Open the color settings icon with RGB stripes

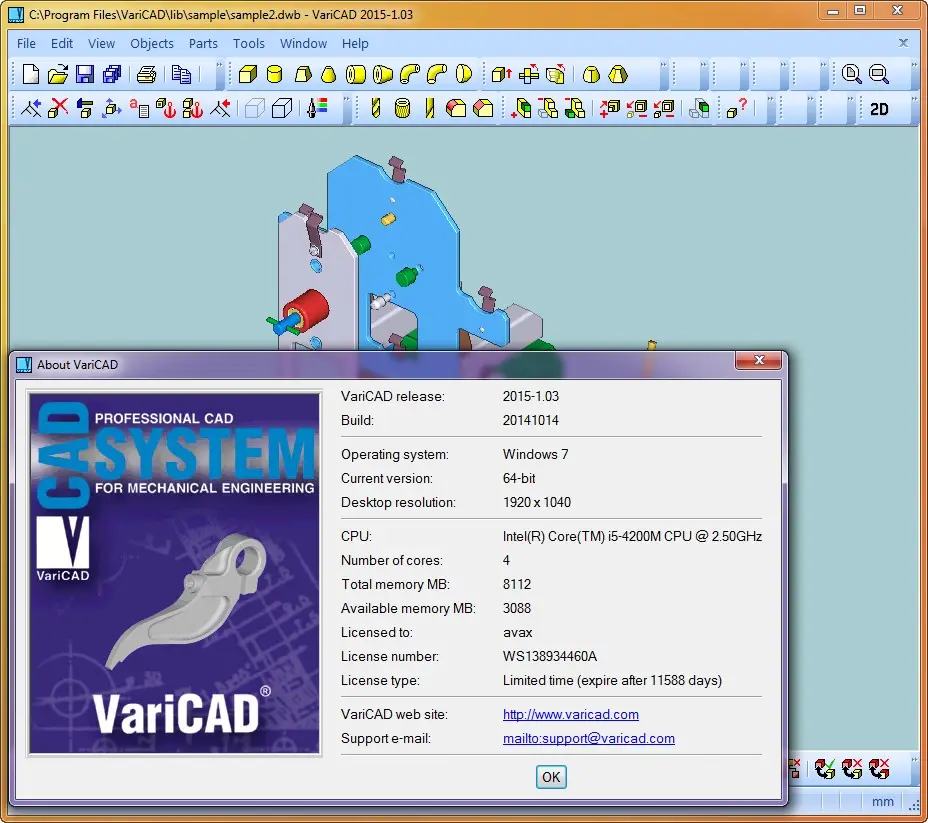tap(318, 108)
